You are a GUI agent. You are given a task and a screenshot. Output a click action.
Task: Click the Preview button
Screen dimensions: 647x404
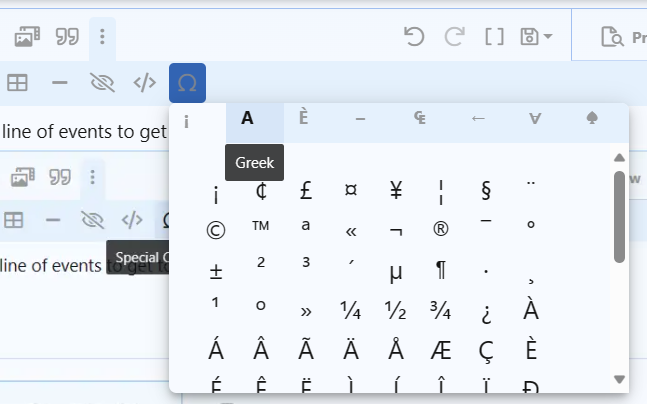click(x=623, y=38)
